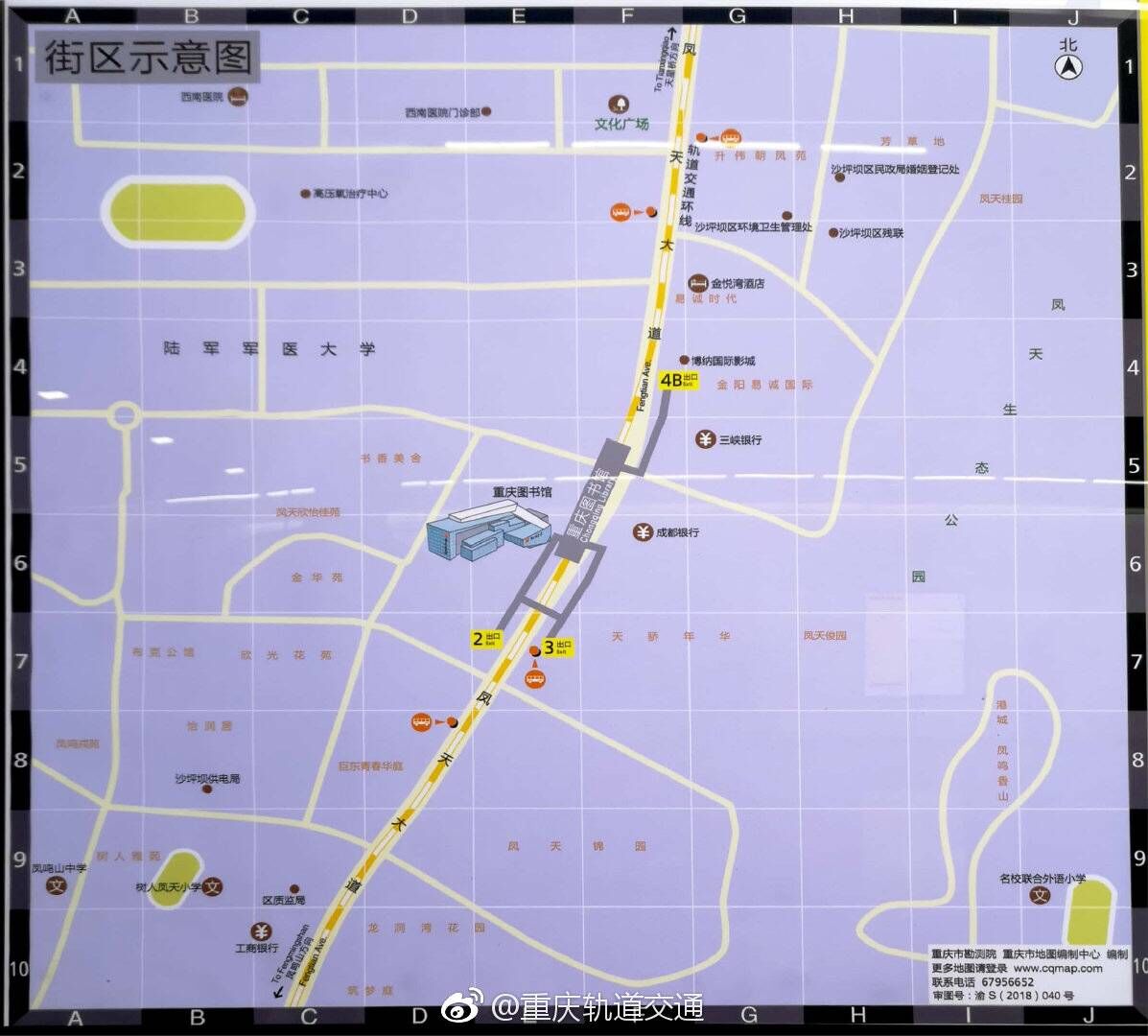Select the yellow Exit 2 marker
The width and height of the screenshot is (1148, 1036).
coord(485,639)
